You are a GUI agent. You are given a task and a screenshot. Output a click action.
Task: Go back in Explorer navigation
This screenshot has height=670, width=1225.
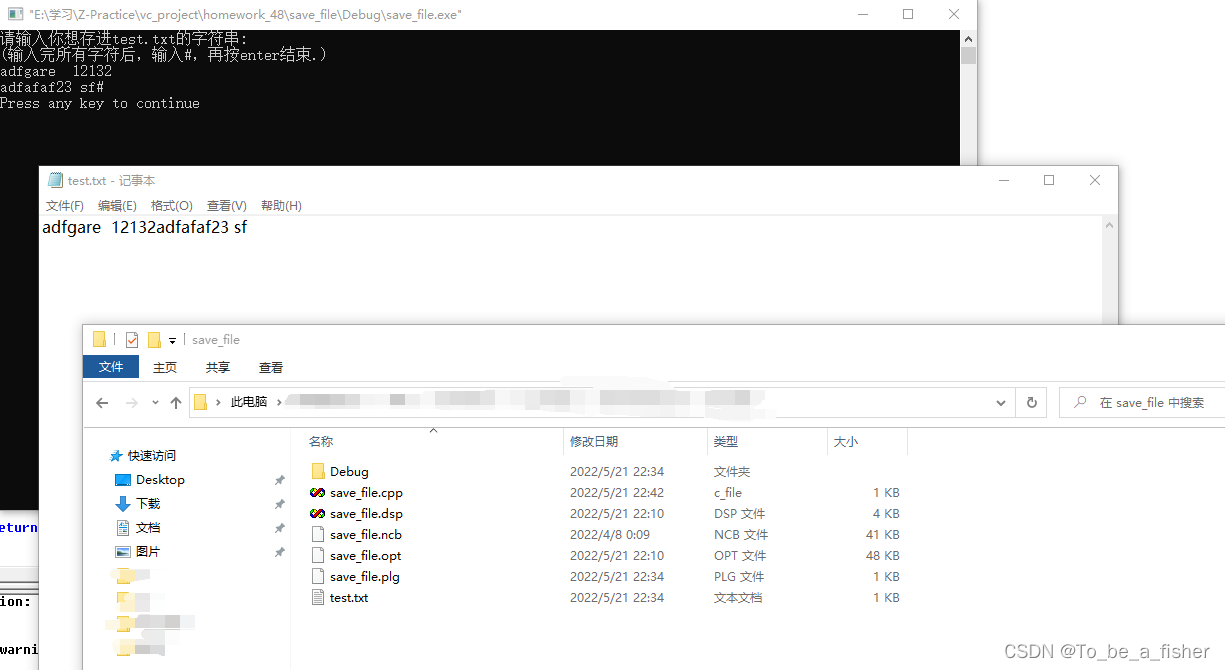pos(102,402)
